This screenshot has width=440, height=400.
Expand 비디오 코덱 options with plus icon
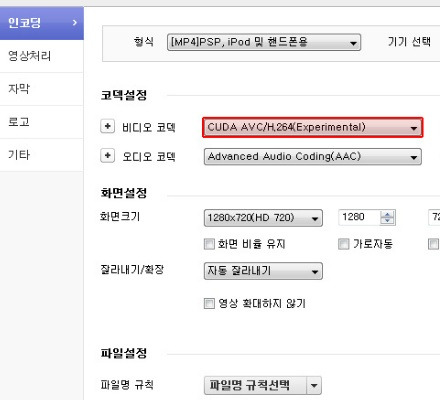pyautogui.click(x=107, y=126)
